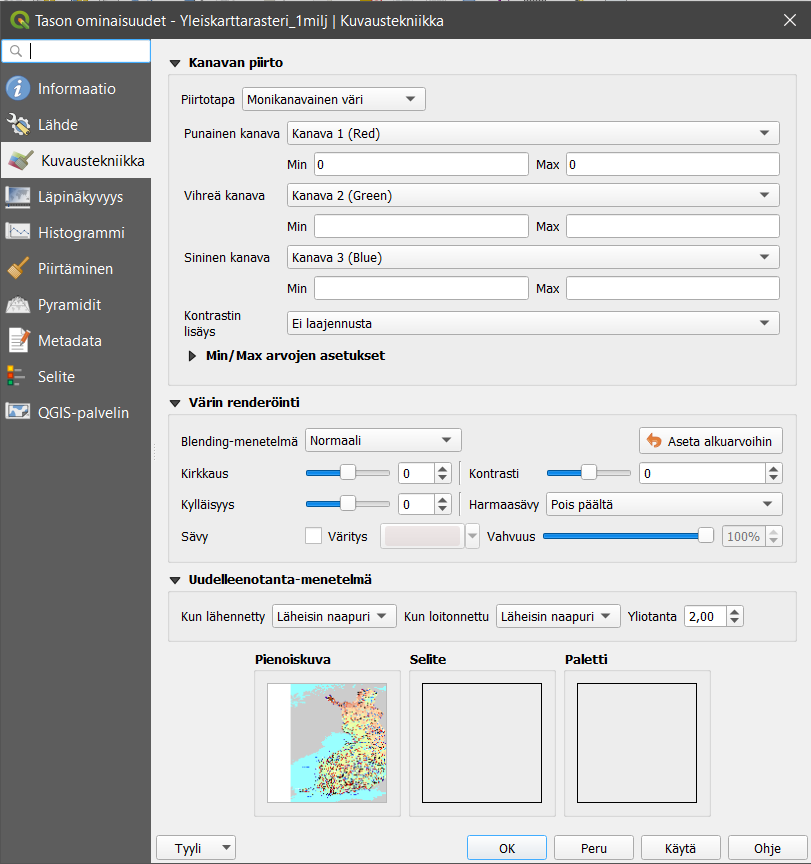Enable the Väritys checkbox
The width and height of the screenshot is (811, 864).
(x=313, y=536)
